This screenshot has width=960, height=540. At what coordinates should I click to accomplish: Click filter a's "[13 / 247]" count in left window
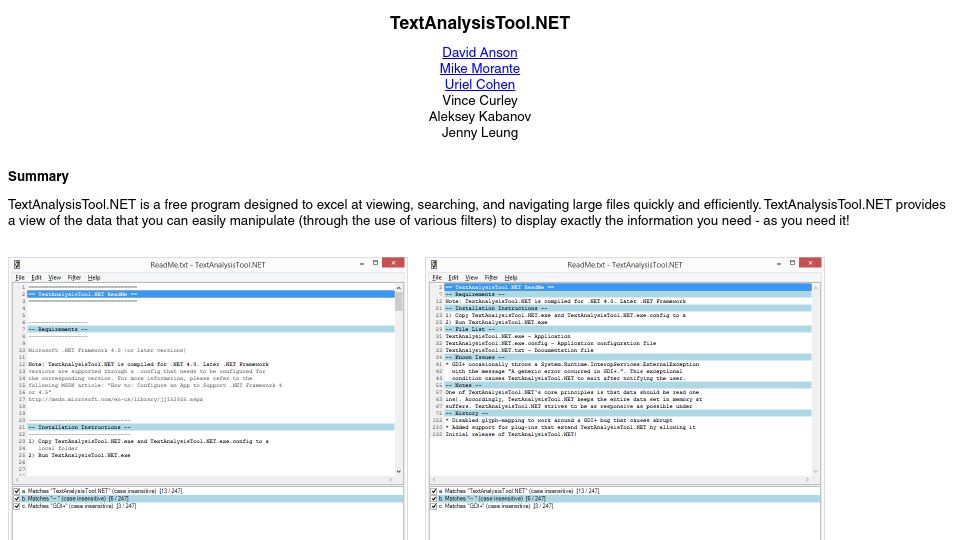(x=171, y=491)
